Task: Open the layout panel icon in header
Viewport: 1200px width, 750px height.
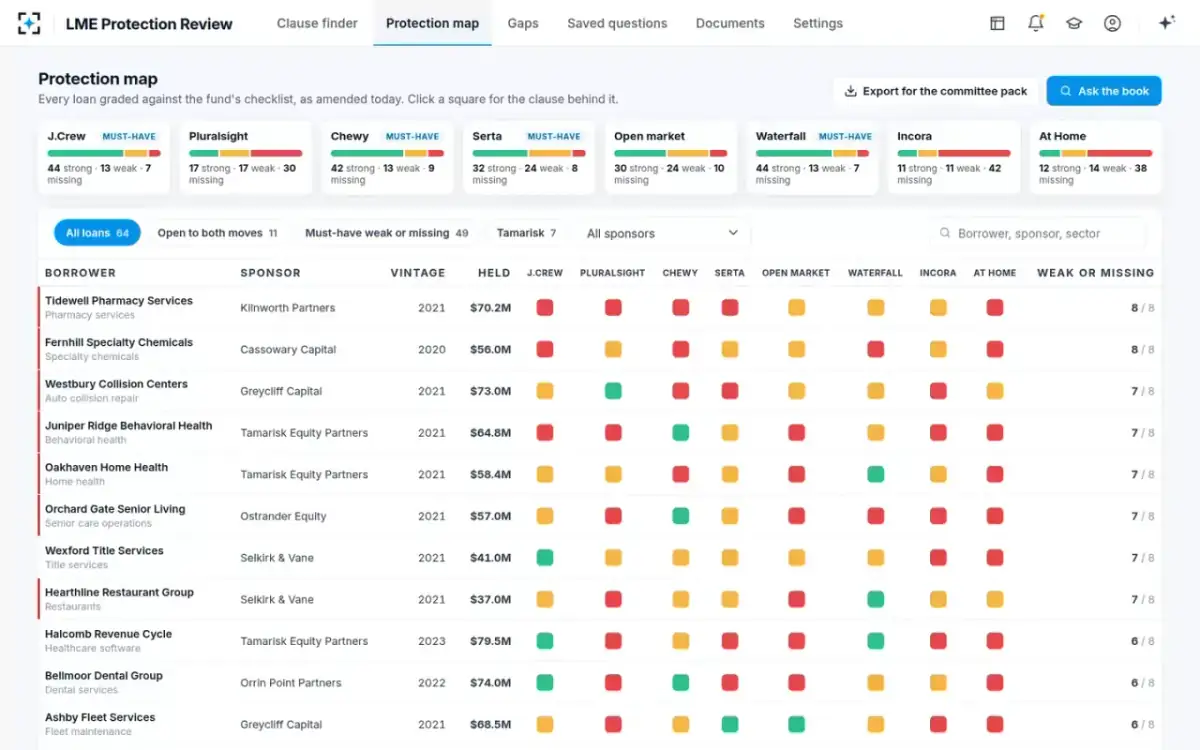Action: pos(997,23)
